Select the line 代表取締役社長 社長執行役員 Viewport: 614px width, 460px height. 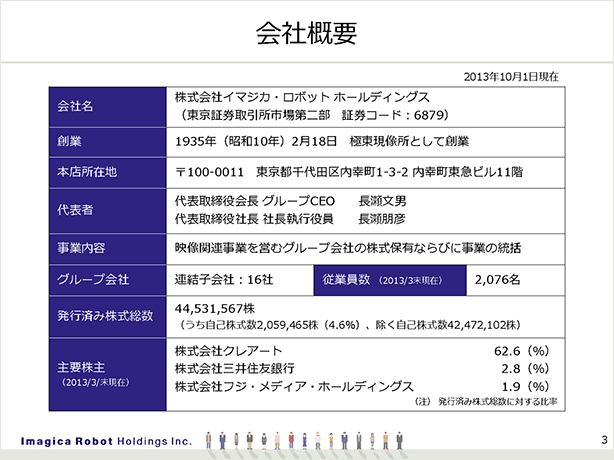(x=254, y=219)
